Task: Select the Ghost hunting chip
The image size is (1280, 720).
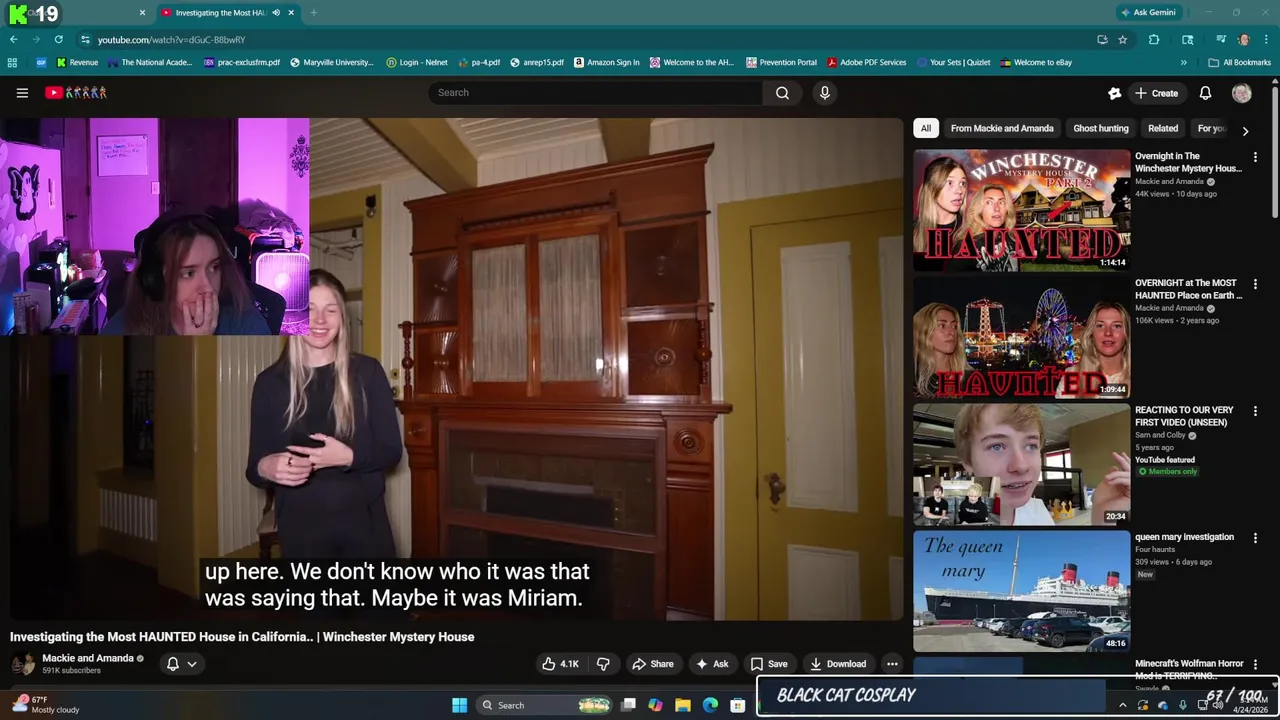Action: [1101, 128]
